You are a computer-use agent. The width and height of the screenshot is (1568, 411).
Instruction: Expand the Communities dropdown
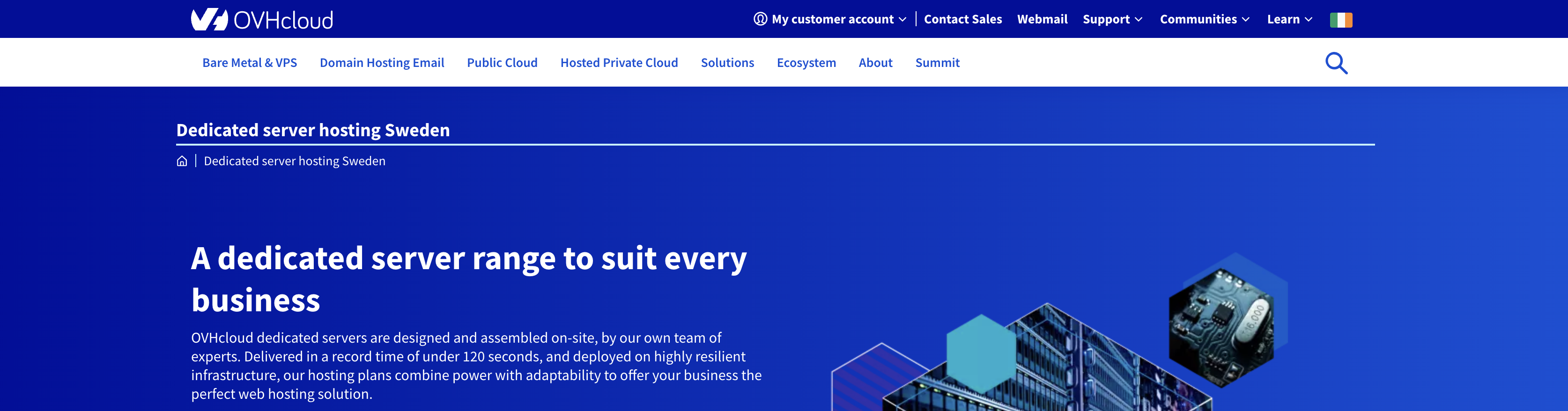tap(1204, 20)
